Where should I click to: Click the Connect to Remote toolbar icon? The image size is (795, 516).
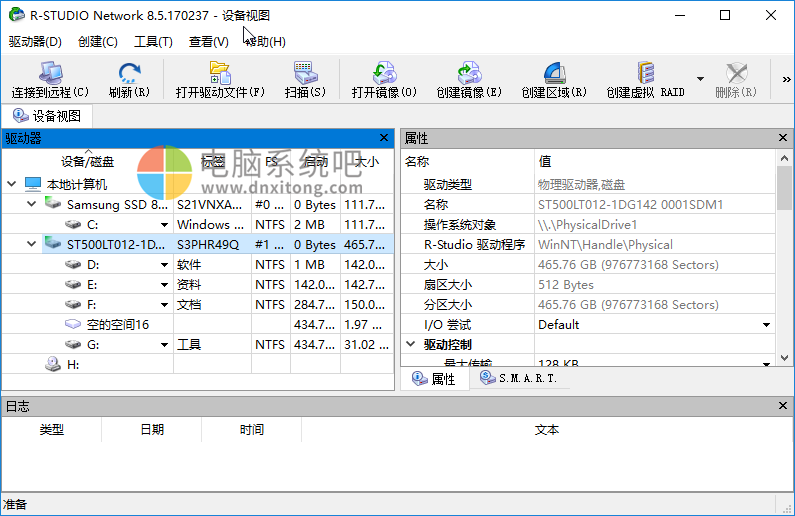pyautogui.click(x=50, y=73)
